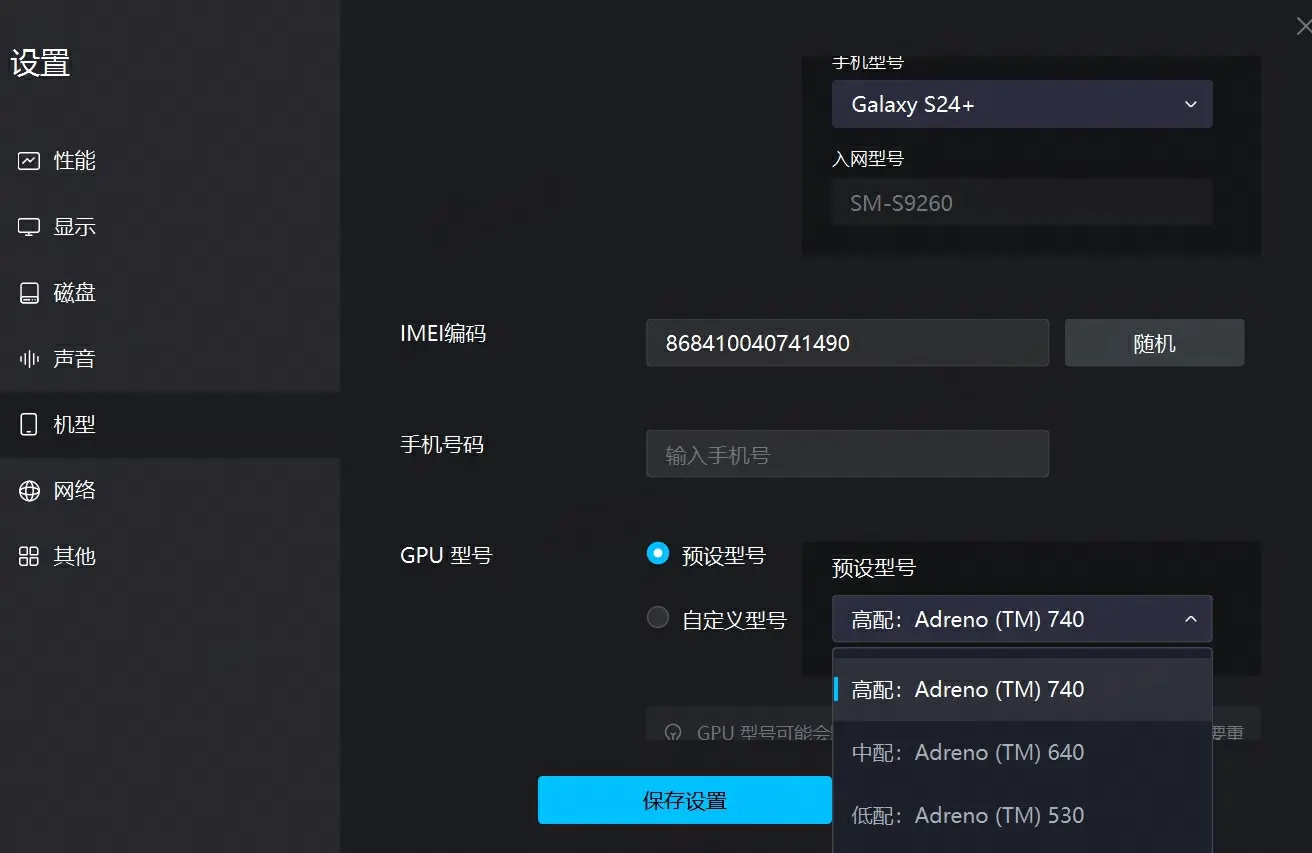The image size is (1312, 853).
Task: Click the Display (显示) monitor icon
Action: 29,226
